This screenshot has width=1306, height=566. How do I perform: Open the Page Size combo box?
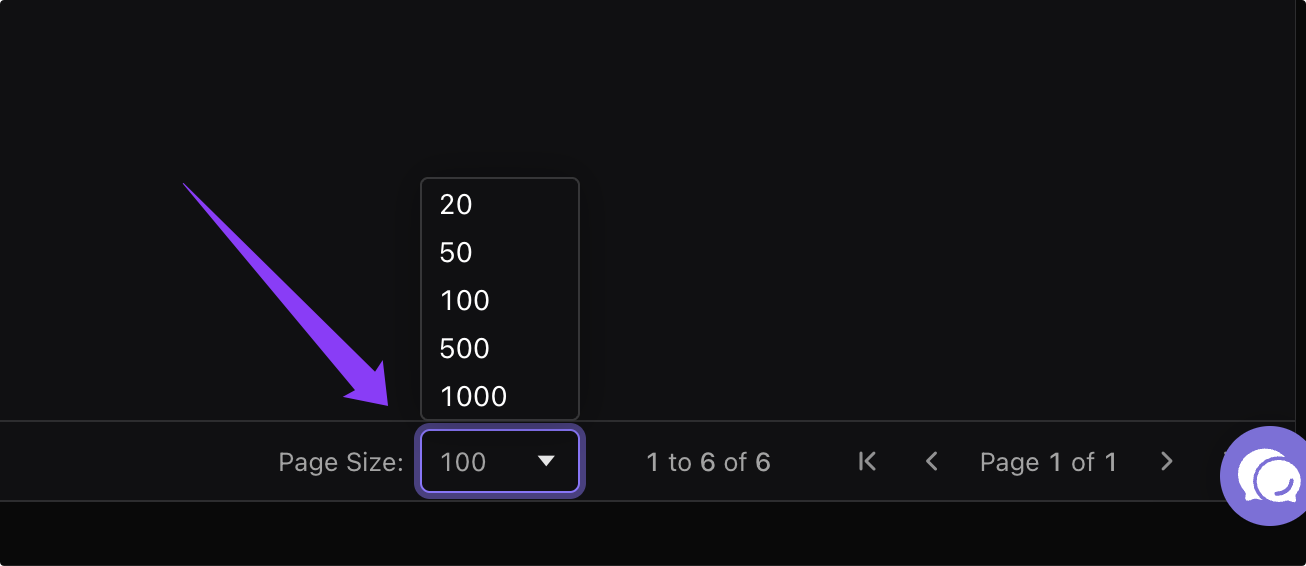click(x=500, y=461)
